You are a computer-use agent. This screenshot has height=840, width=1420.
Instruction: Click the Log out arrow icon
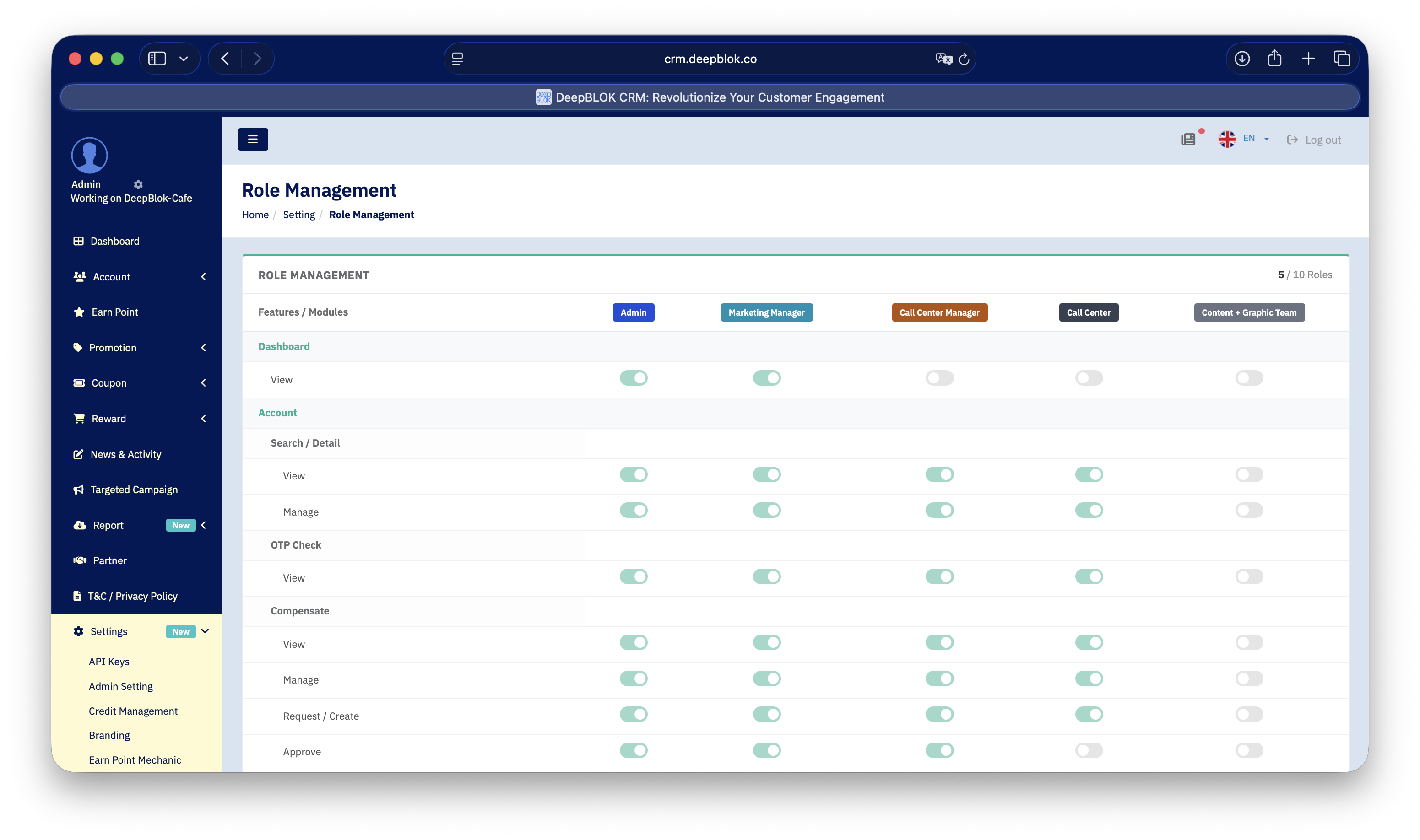point(1292,139)
